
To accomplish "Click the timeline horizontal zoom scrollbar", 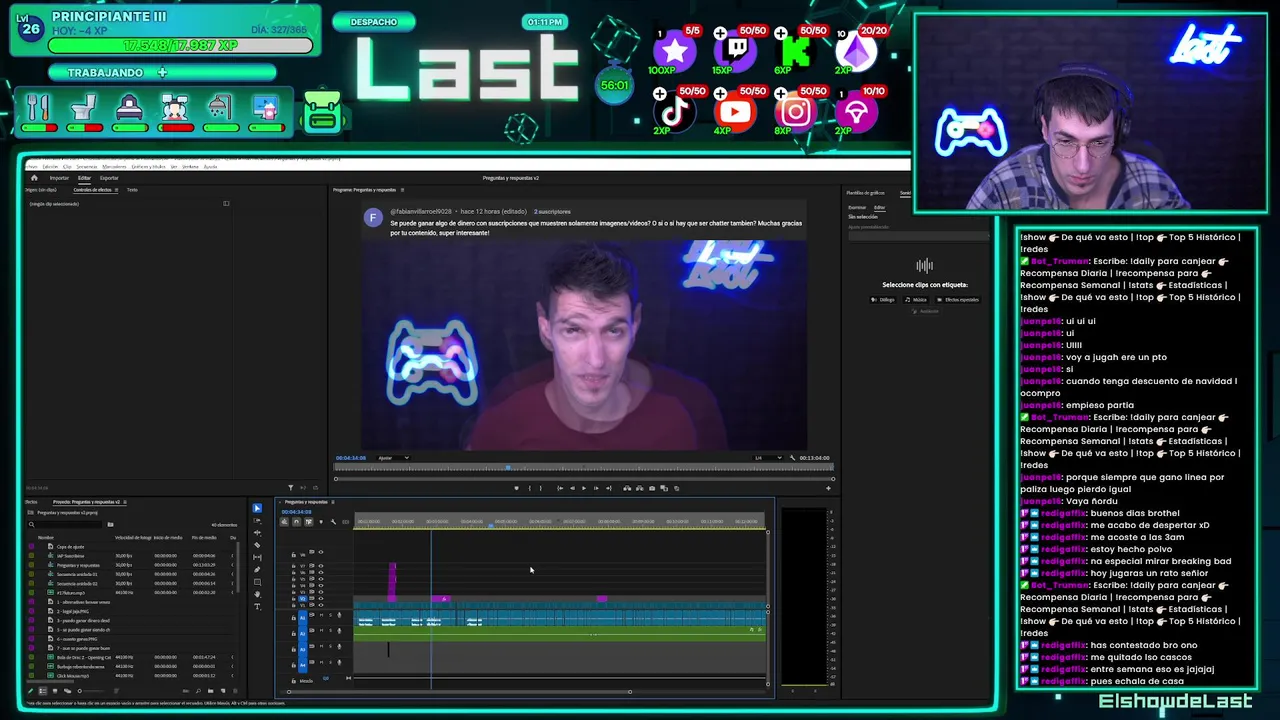I will (x=459, y=691).
